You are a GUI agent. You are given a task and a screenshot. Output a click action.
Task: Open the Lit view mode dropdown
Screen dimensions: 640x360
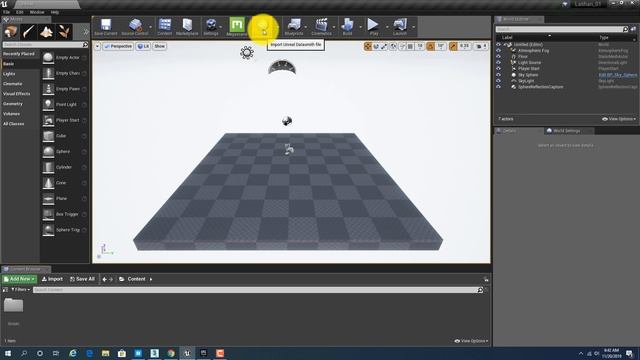tap(143, 47)
